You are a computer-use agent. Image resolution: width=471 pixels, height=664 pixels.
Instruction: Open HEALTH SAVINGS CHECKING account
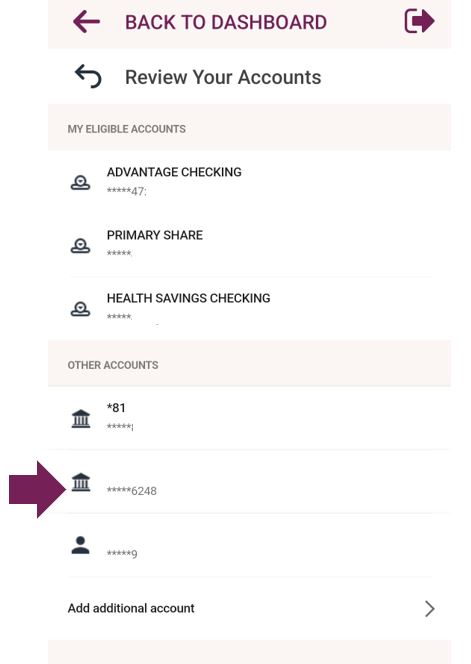click(249, 308)
